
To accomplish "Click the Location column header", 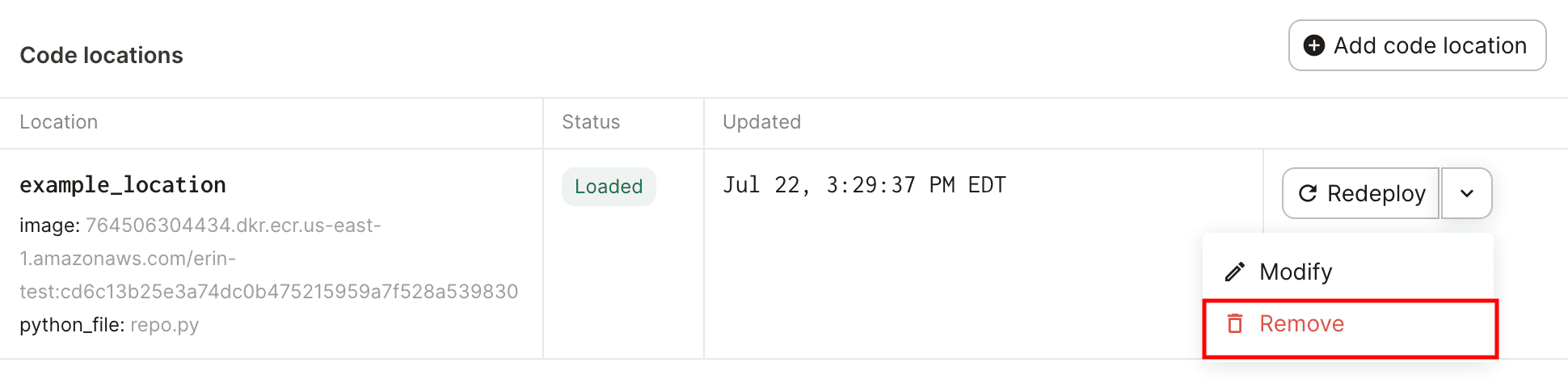I will pyautogui.click(x=59, y=122).
